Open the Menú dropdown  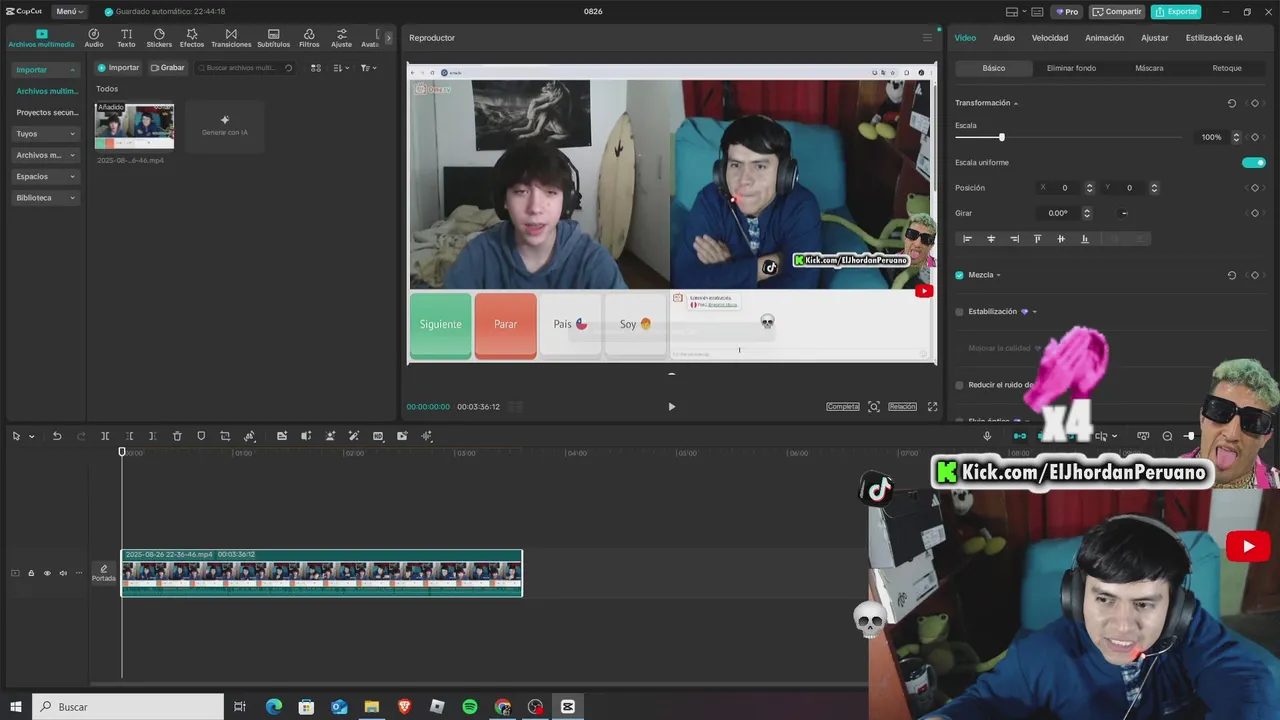tap(68, 11)
